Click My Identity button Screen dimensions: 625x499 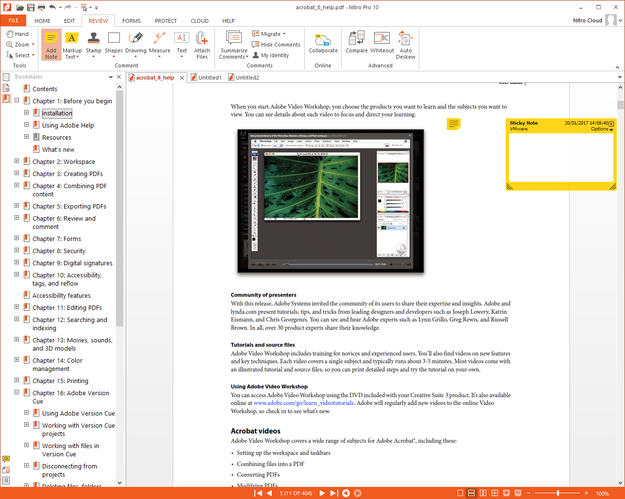tap(271, 55)
